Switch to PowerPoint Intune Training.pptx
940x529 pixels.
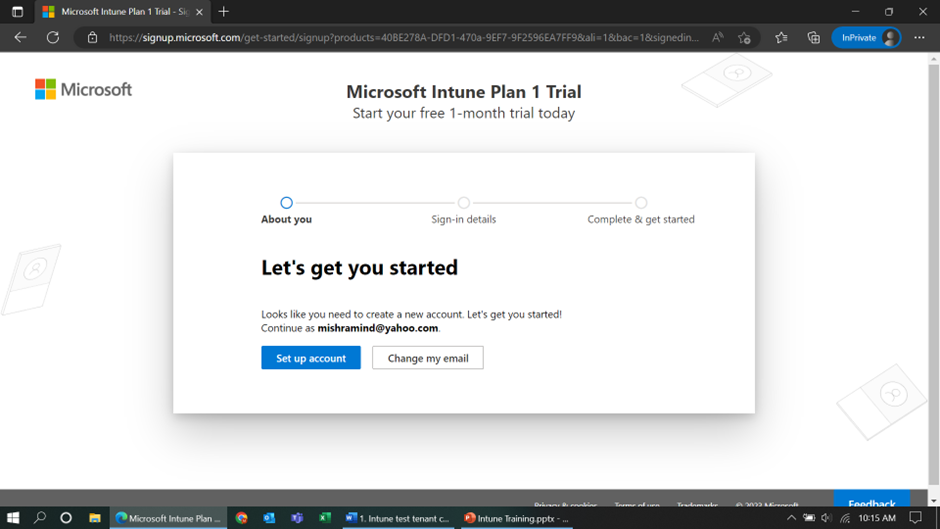point(516,518)
